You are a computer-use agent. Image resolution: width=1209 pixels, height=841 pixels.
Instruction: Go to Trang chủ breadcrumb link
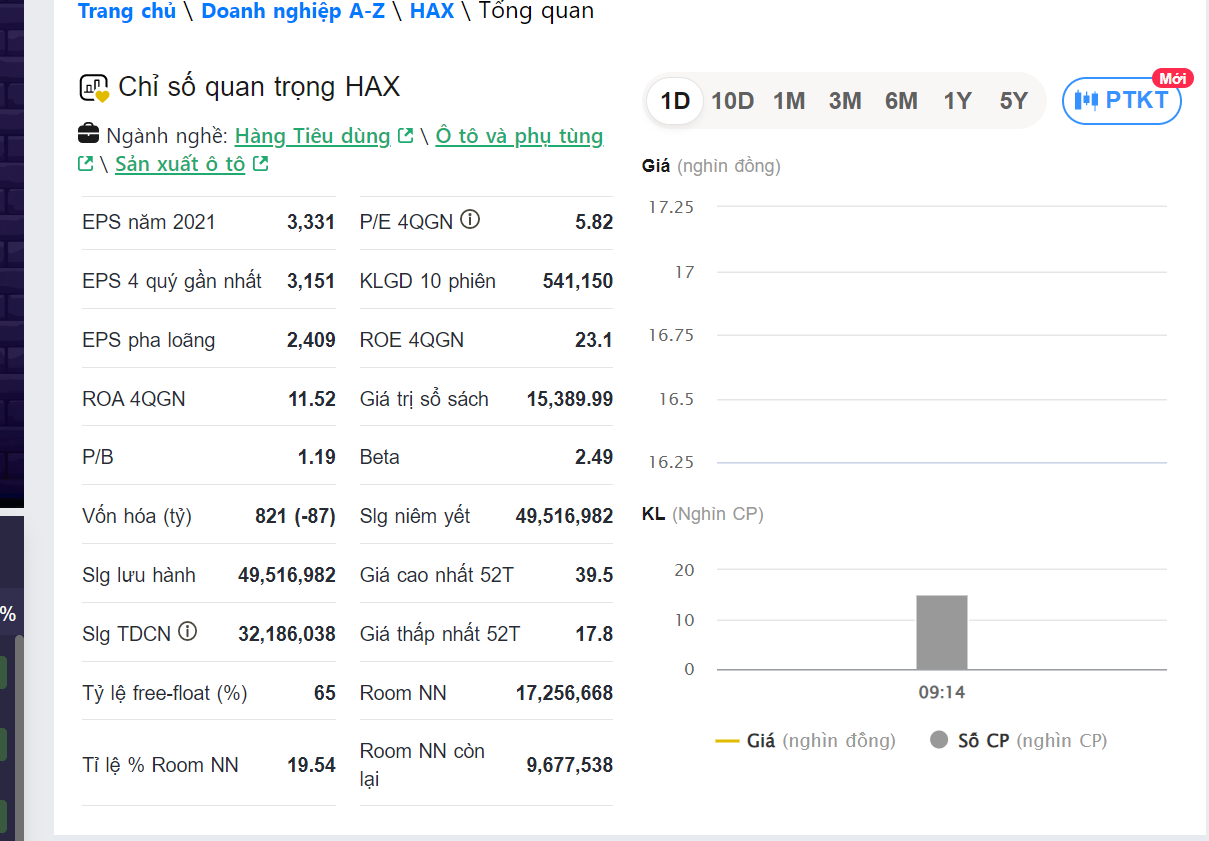click(127, 11)
